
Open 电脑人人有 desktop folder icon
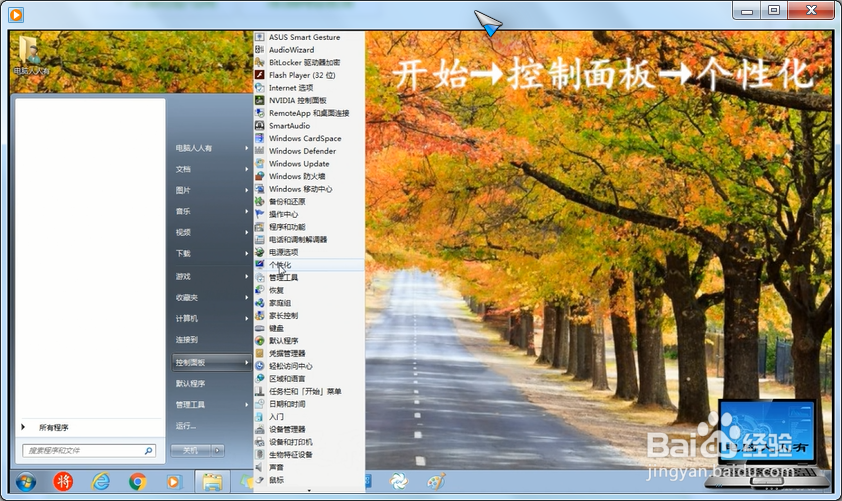coord(31,55)
